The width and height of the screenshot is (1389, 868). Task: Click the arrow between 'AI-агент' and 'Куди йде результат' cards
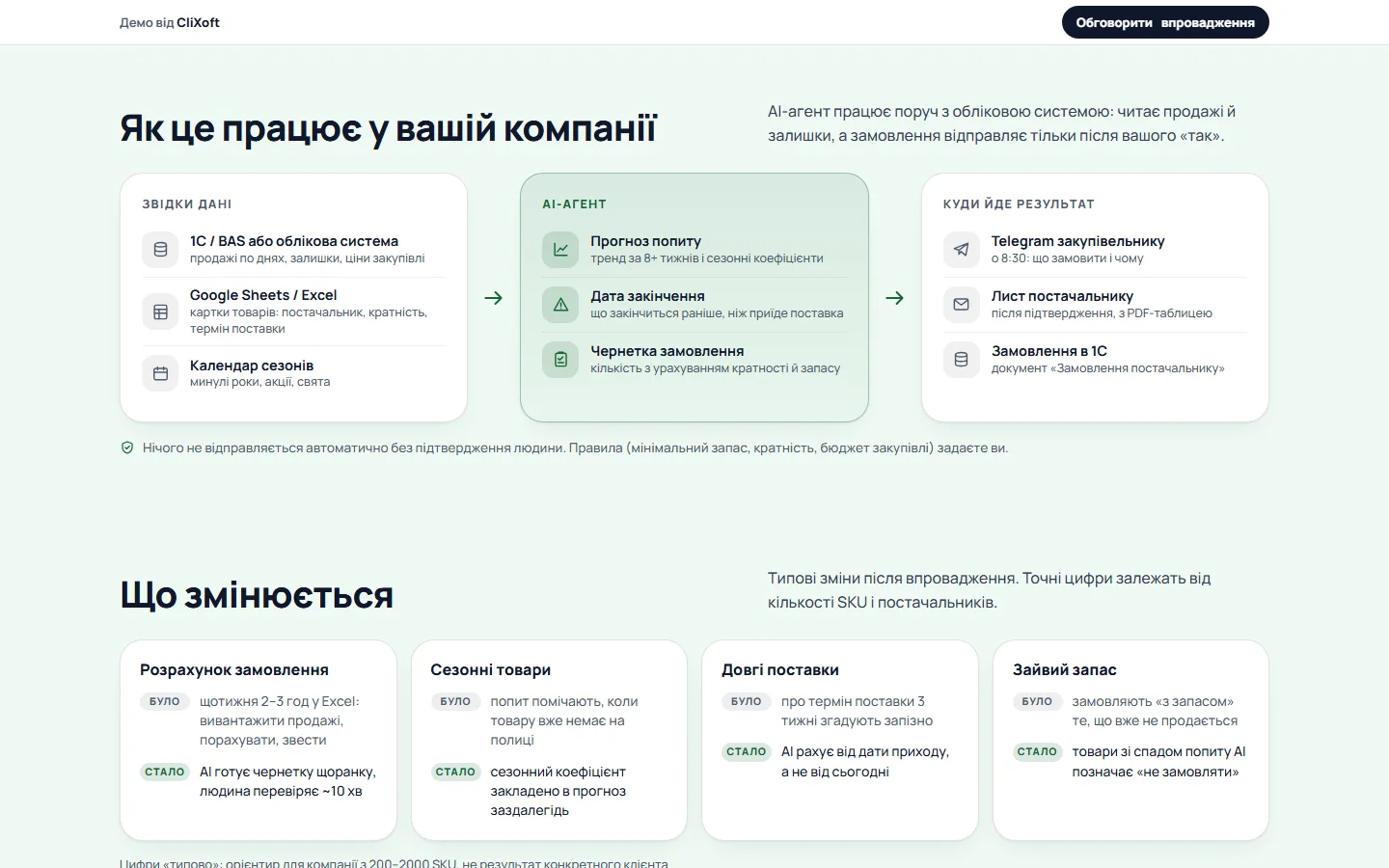[x=894, y=298]
